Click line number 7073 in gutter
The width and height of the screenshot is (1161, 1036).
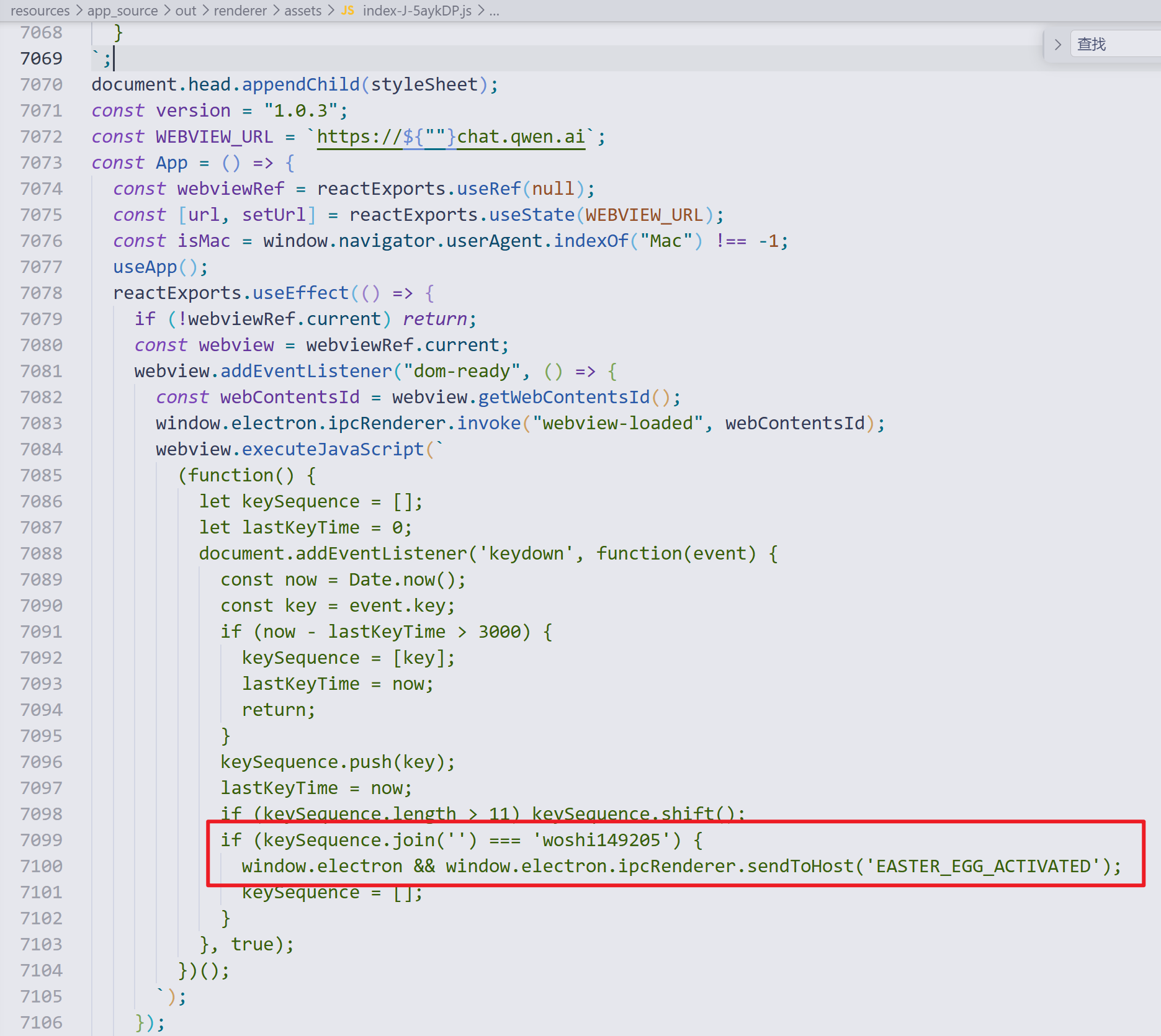[41, 163]
